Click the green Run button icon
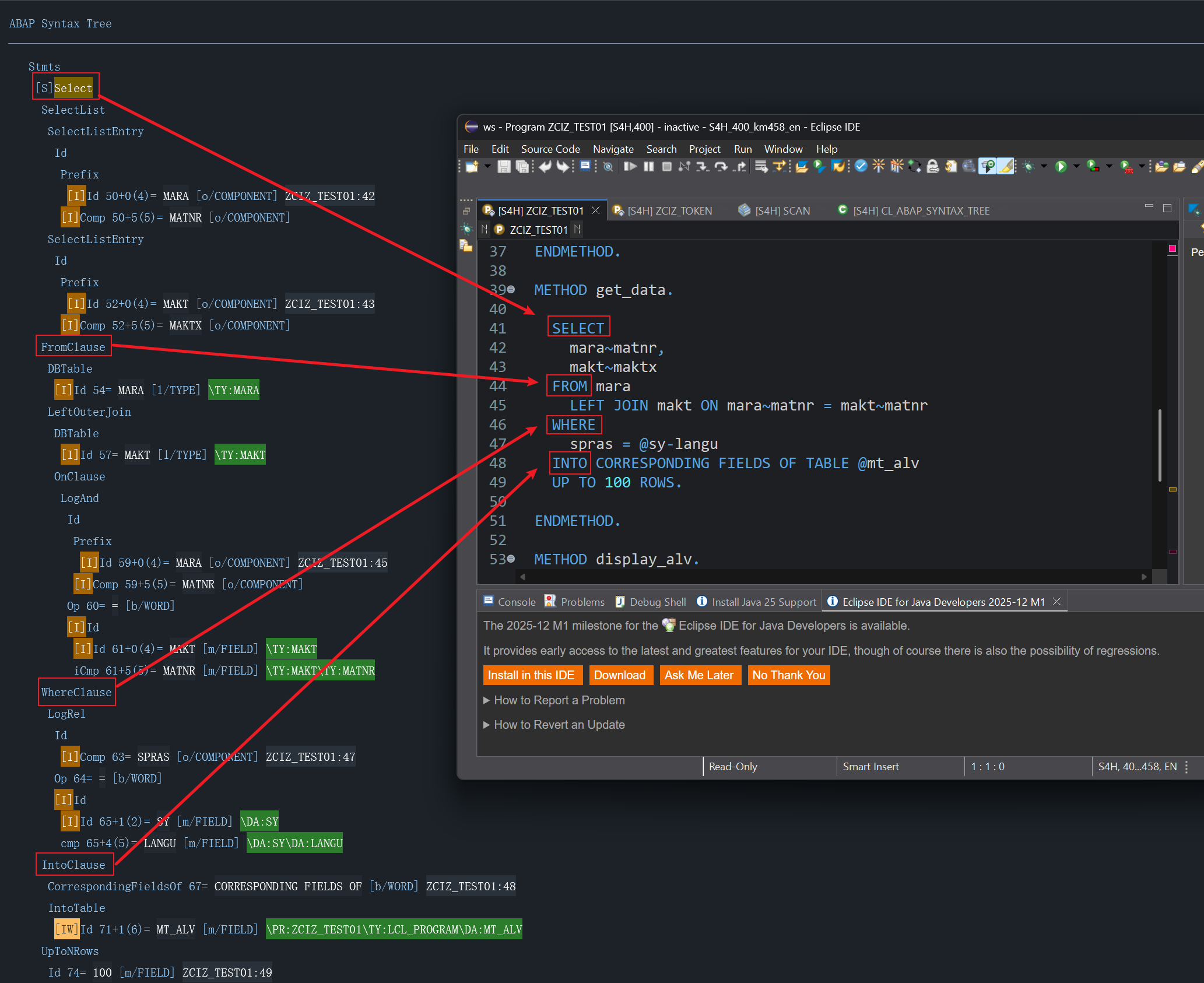 point(1061,167)
